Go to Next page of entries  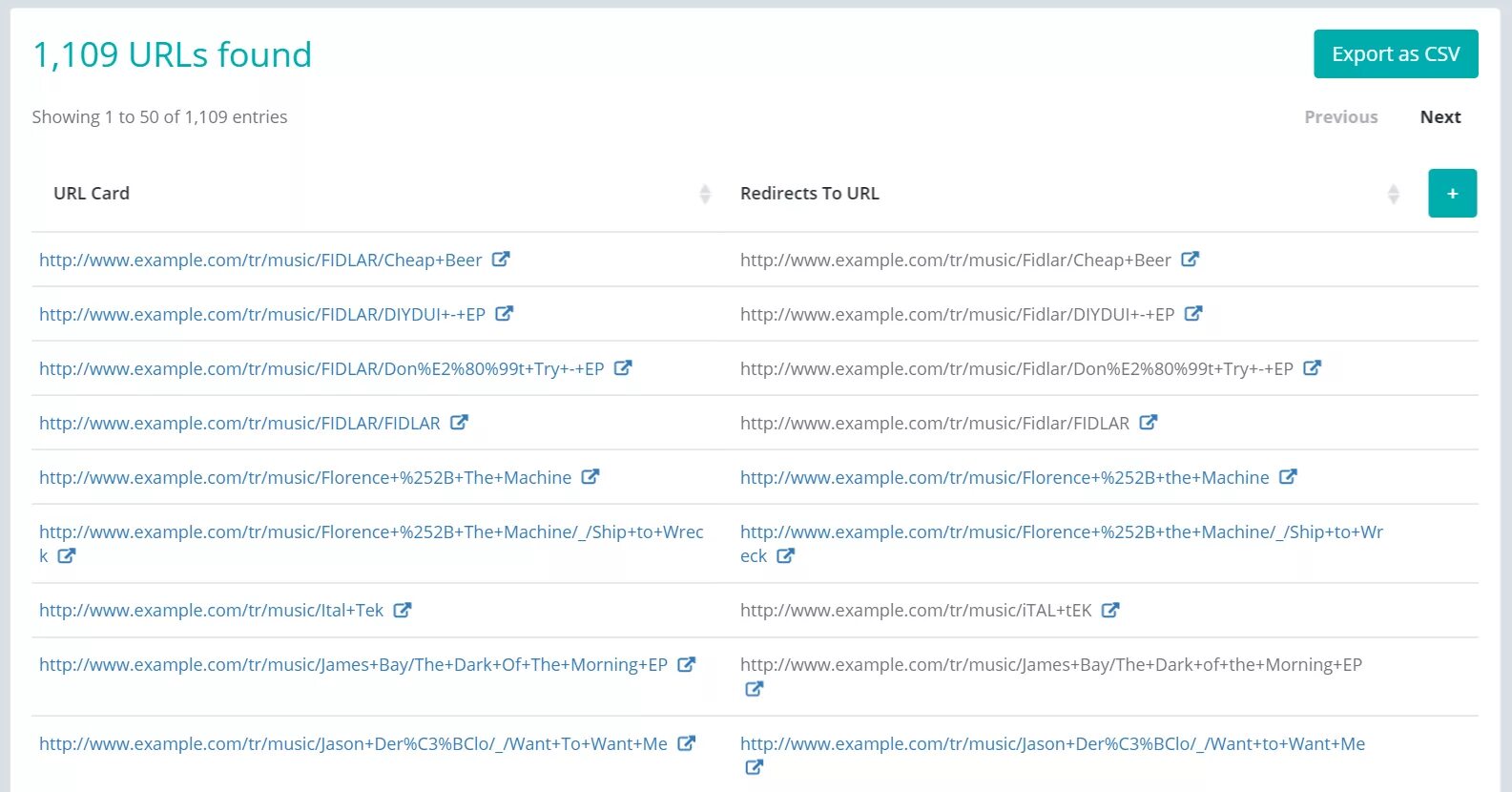(x=1440, y=117)
